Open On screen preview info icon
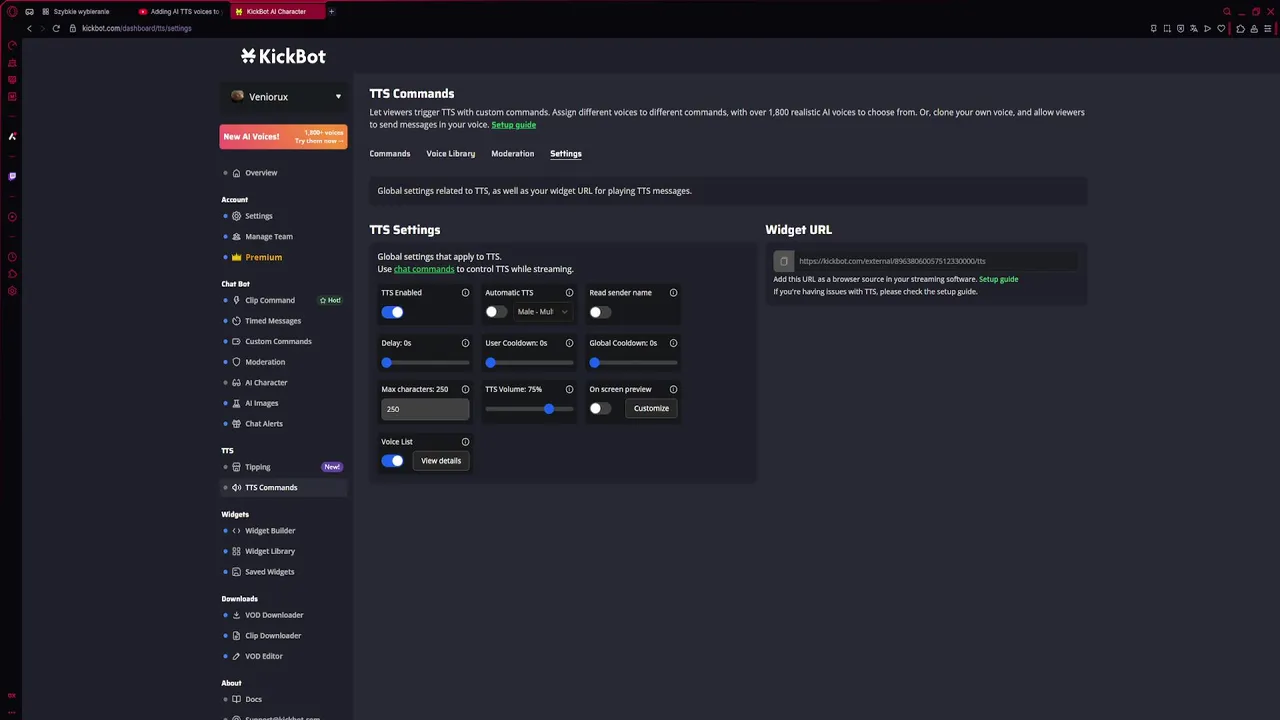The image size is (1280, 720). [x=673, y=389]
